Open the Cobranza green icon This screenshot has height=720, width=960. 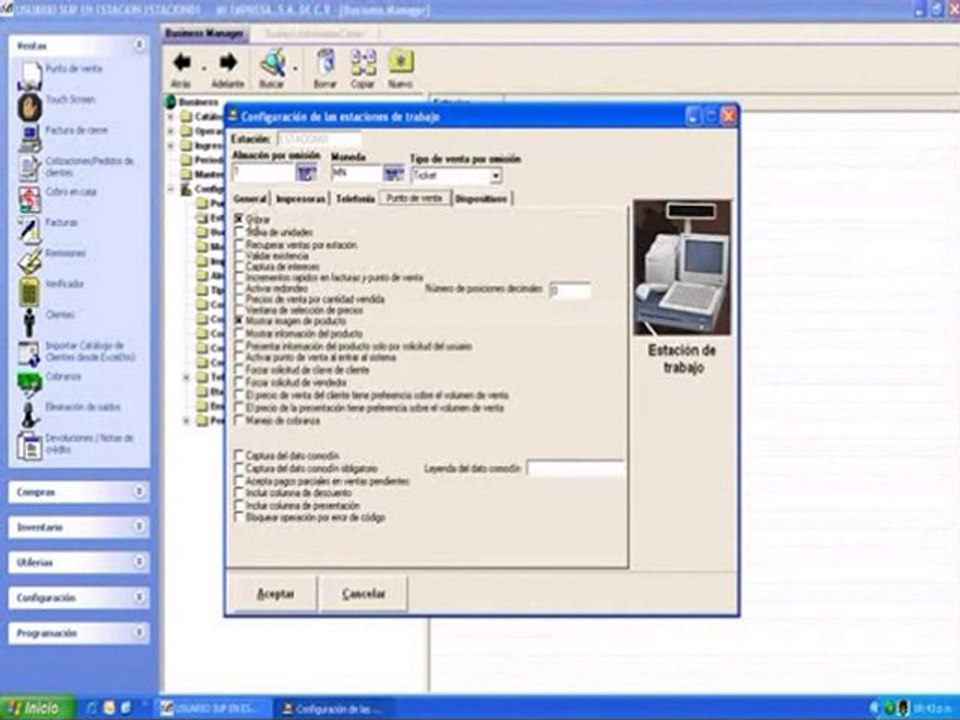click(x=29, y=384)
